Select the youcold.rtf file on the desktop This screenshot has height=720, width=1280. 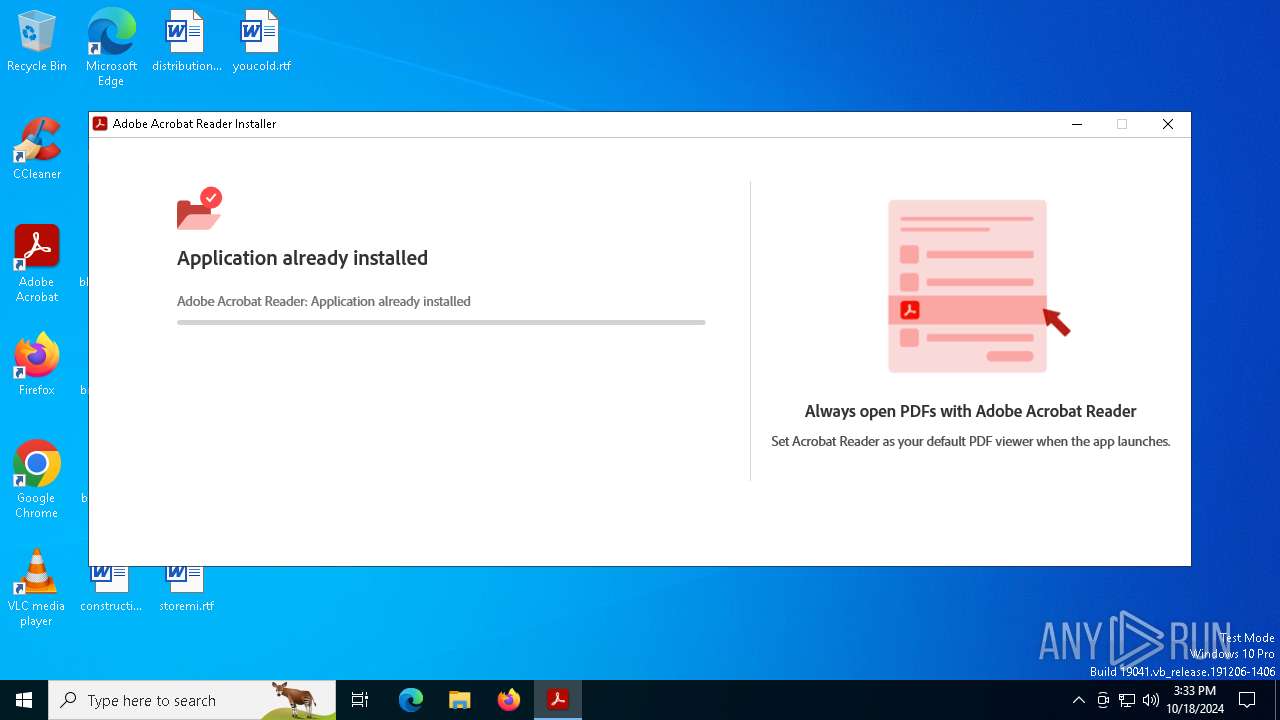(261, 42)
